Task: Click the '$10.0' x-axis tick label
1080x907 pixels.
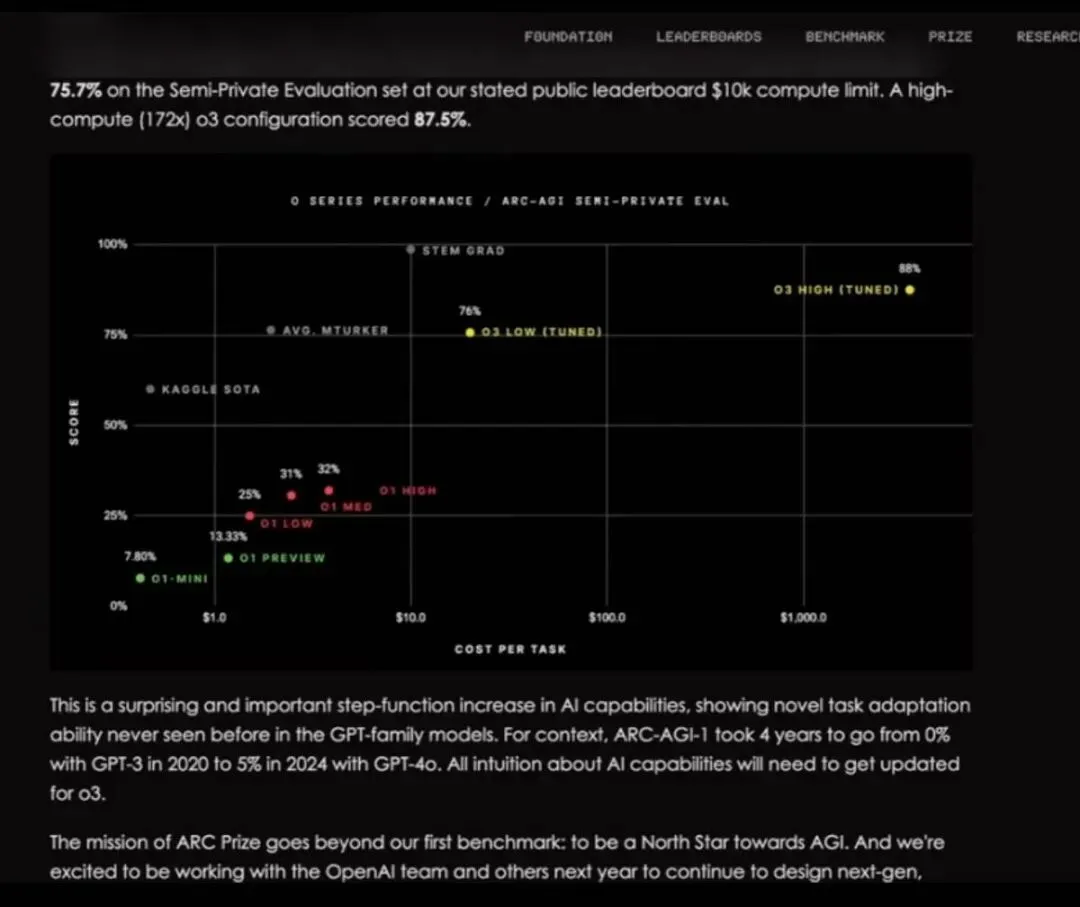Action: [x=411, y=617]
